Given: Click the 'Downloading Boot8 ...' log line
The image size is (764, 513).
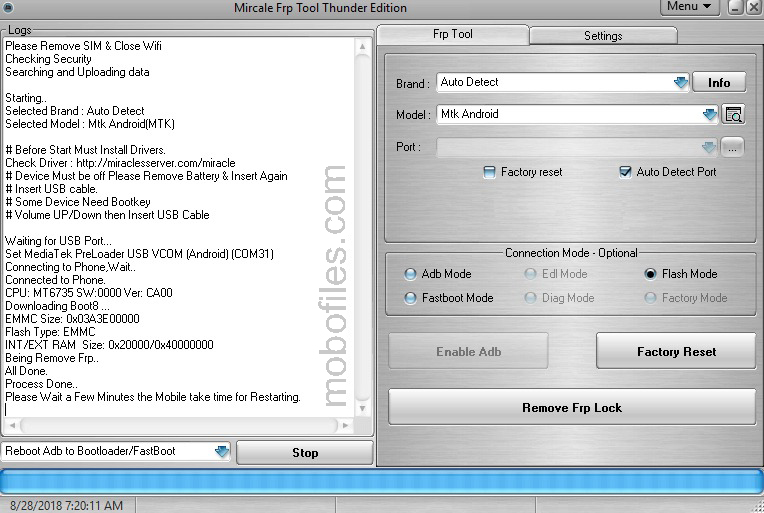Looking at the screenshot, I should [x=57, y=306].
